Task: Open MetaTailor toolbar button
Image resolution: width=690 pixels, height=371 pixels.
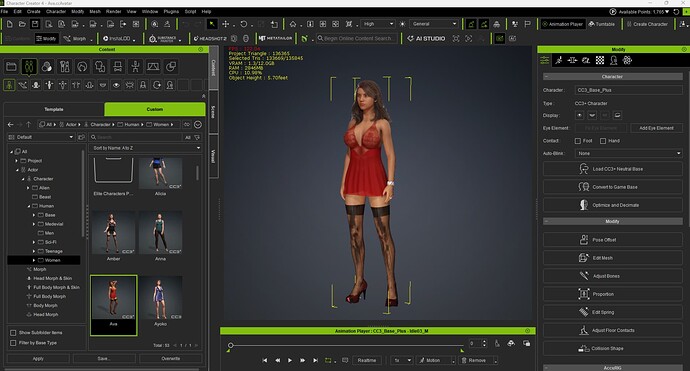Action: [x=275, y=39]
